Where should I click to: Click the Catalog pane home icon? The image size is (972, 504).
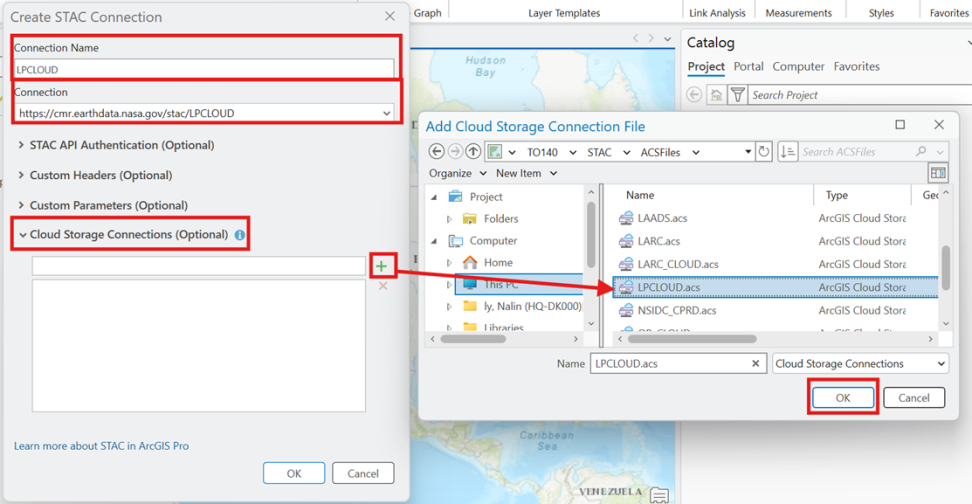coord(716,95)
